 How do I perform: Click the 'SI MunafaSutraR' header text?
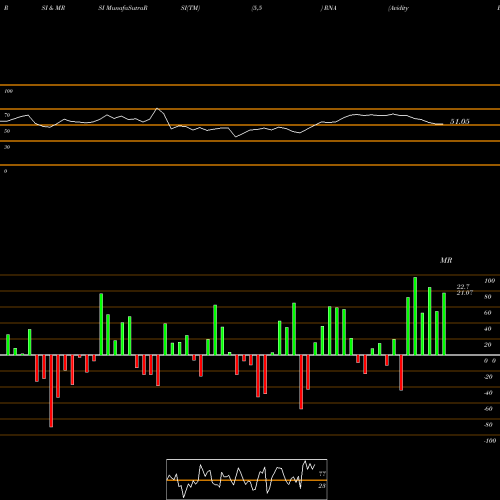(x=123, y=8)
